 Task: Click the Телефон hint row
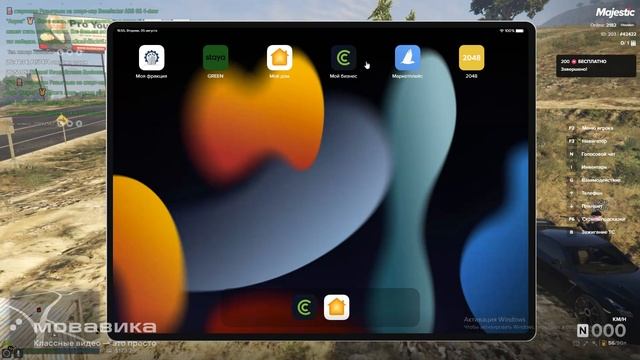(586, 193)
